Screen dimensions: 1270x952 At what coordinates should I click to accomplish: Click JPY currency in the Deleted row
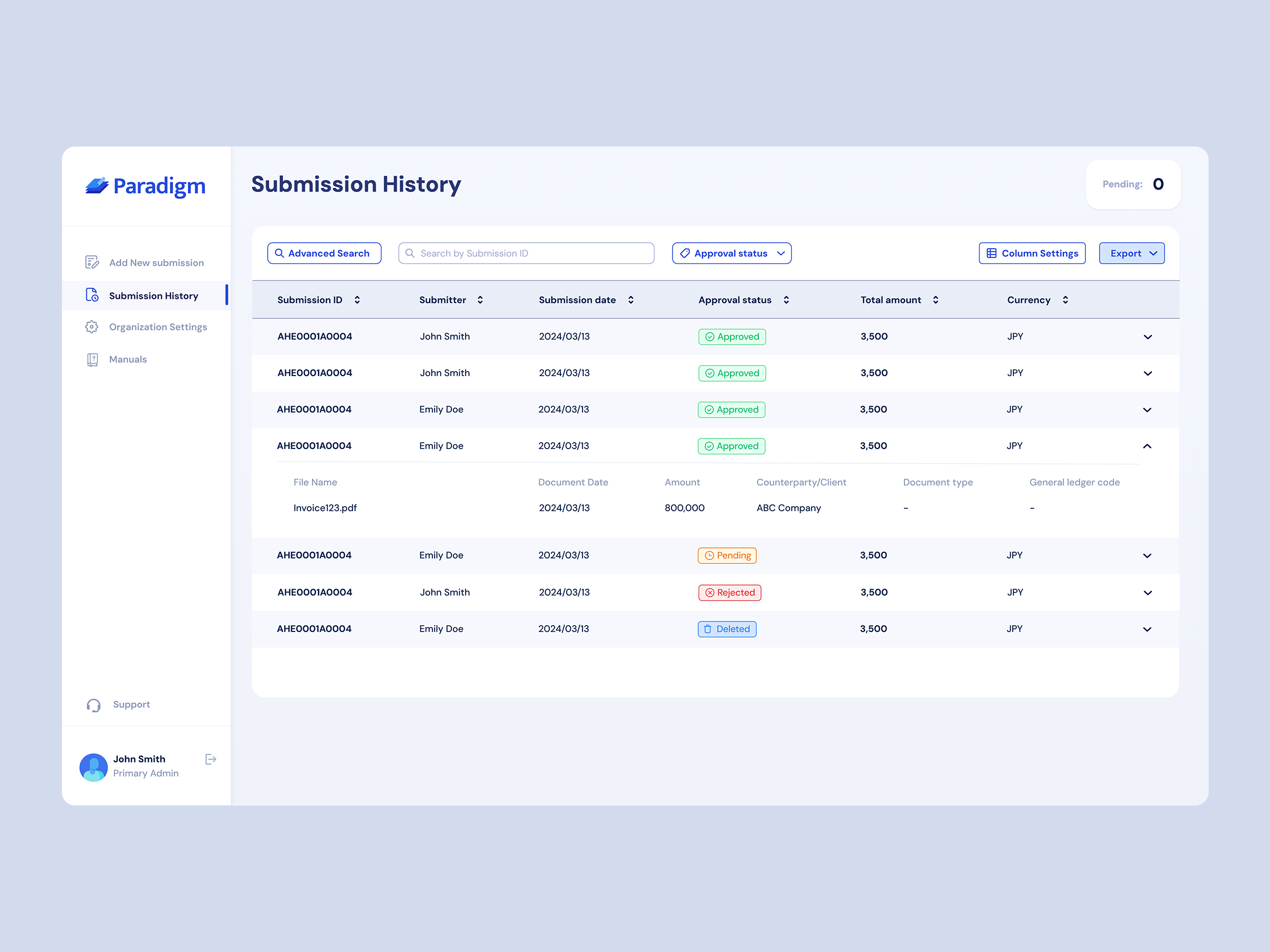coord(1014,629)
